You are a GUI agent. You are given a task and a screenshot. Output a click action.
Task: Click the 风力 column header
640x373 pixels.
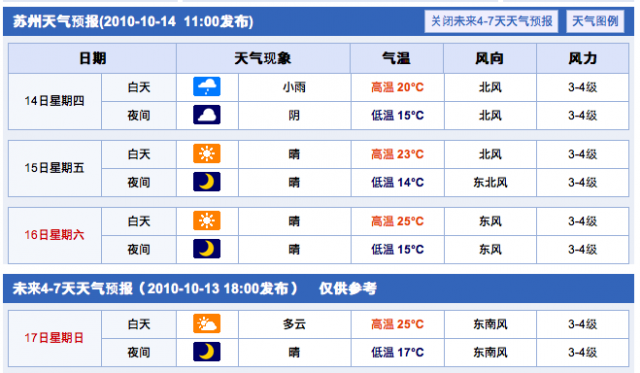pyautogui.click(x=582, y=58)
